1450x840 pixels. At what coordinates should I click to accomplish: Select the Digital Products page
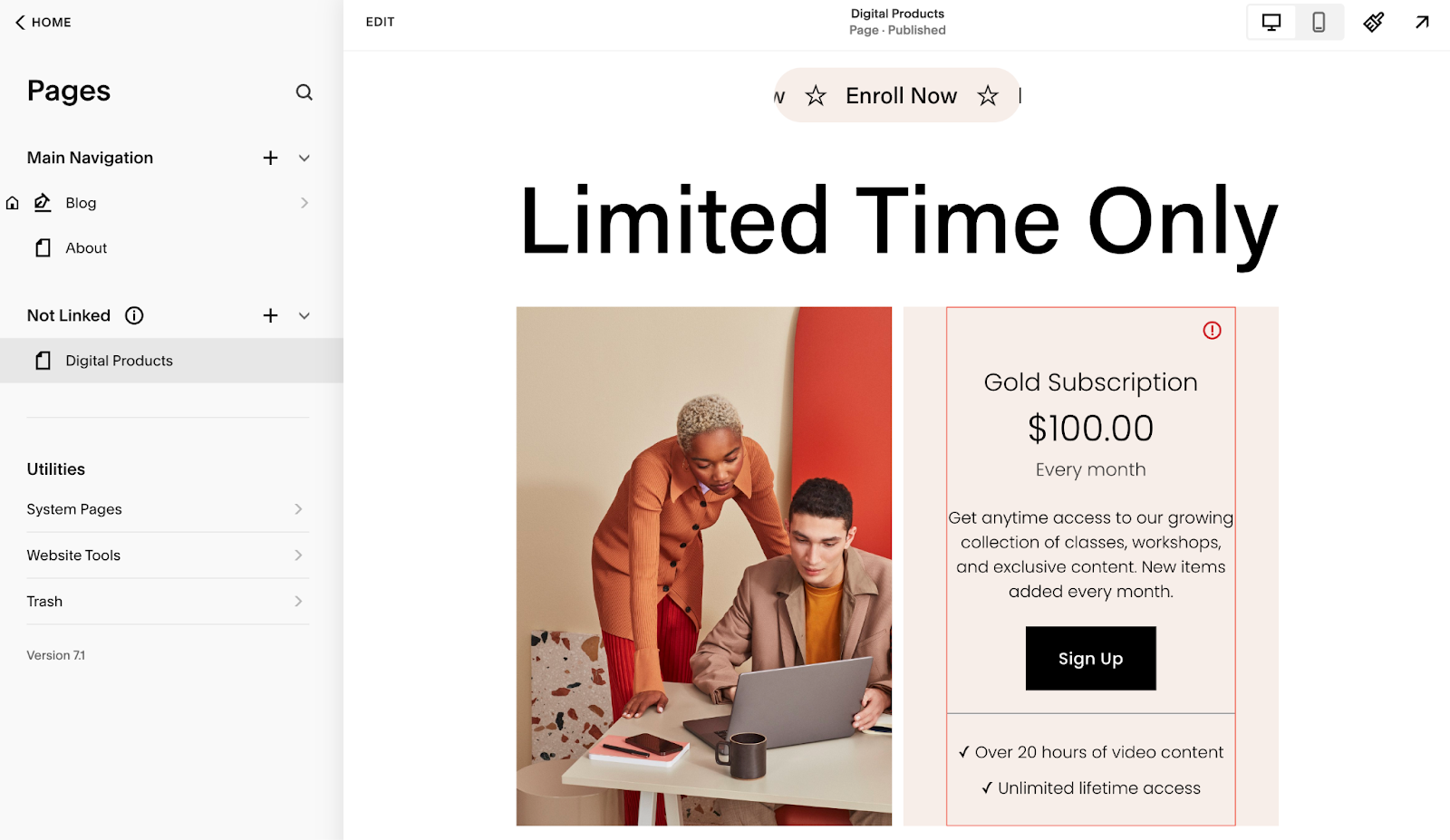pyautogui.click(x=118, y=360)
